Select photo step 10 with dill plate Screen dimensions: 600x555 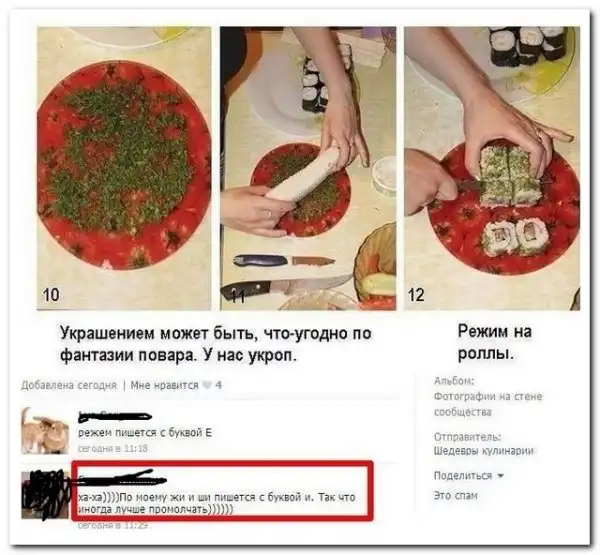tap(124, 168)
